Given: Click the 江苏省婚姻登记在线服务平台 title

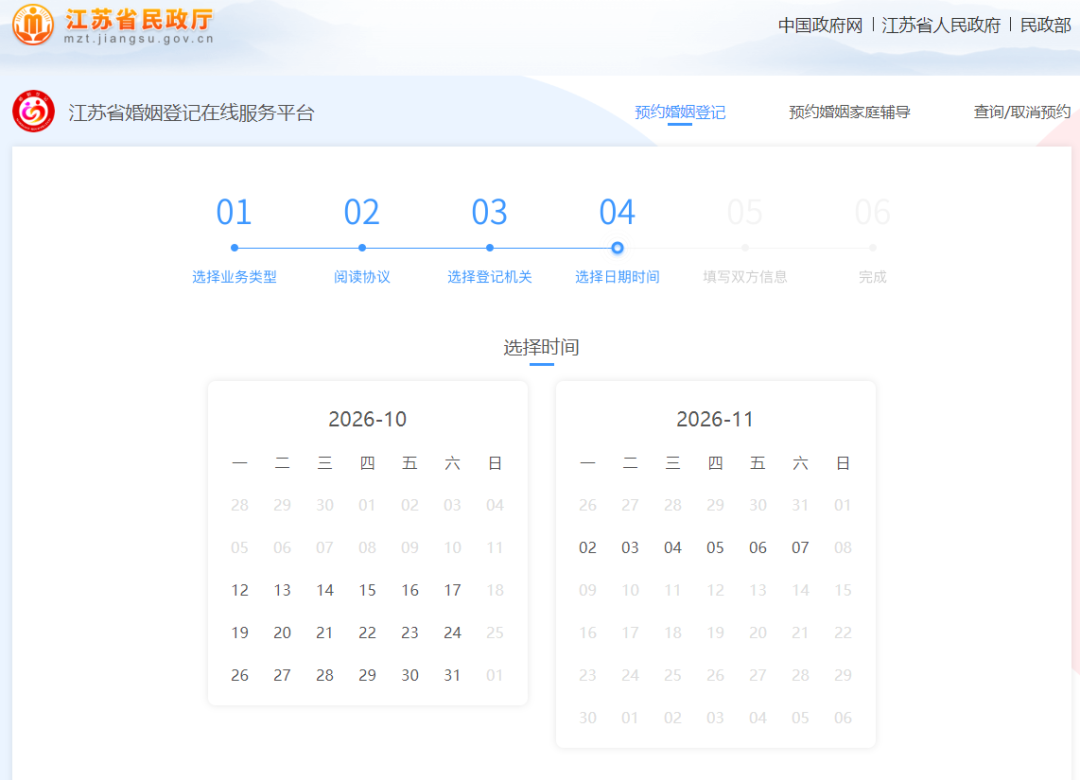Looking at the screenshot, I should tap(191, 112).
